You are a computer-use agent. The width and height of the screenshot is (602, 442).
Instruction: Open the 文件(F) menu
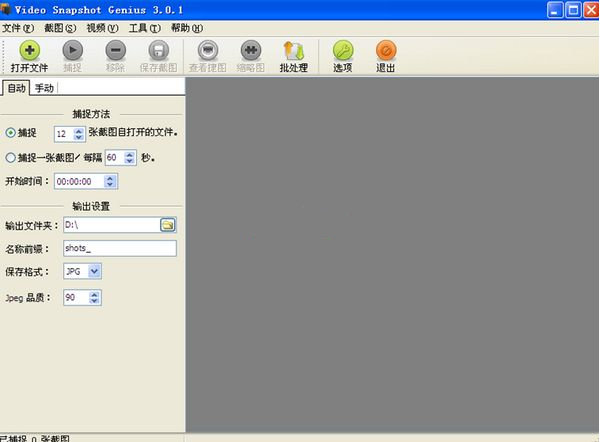[x=18, y=28]
